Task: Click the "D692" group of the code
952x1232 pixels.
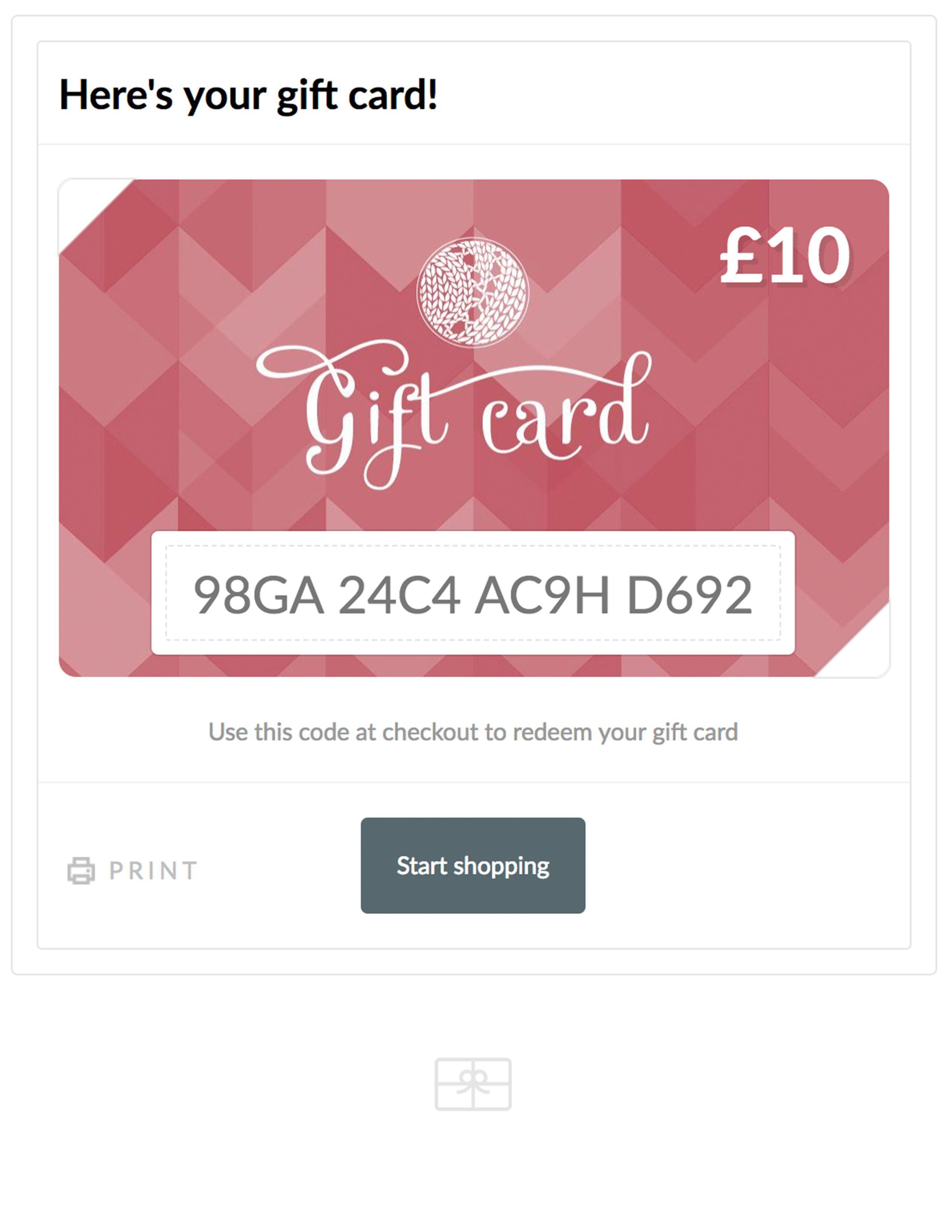Action: [689, 595]
